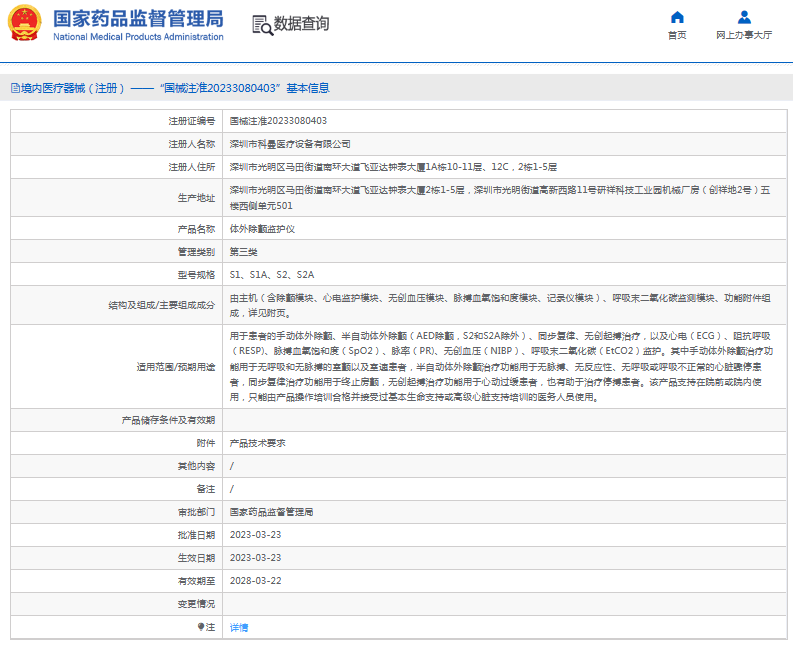Click 备注 row label
This screenshot has height=646, width=793.
[x=206, y=489]
